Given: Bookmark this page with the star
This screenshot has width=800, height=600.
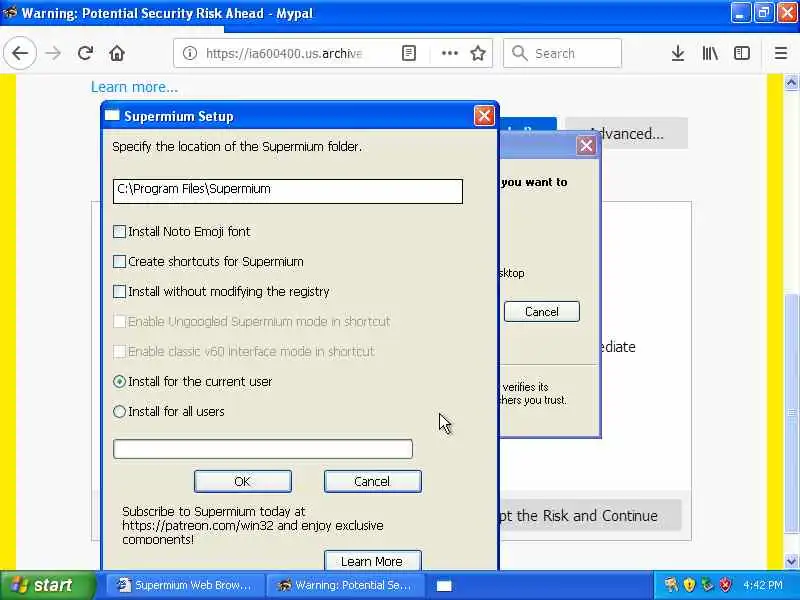Looking at the screenshot, I should pyautogui.click(x=478, y=53).
